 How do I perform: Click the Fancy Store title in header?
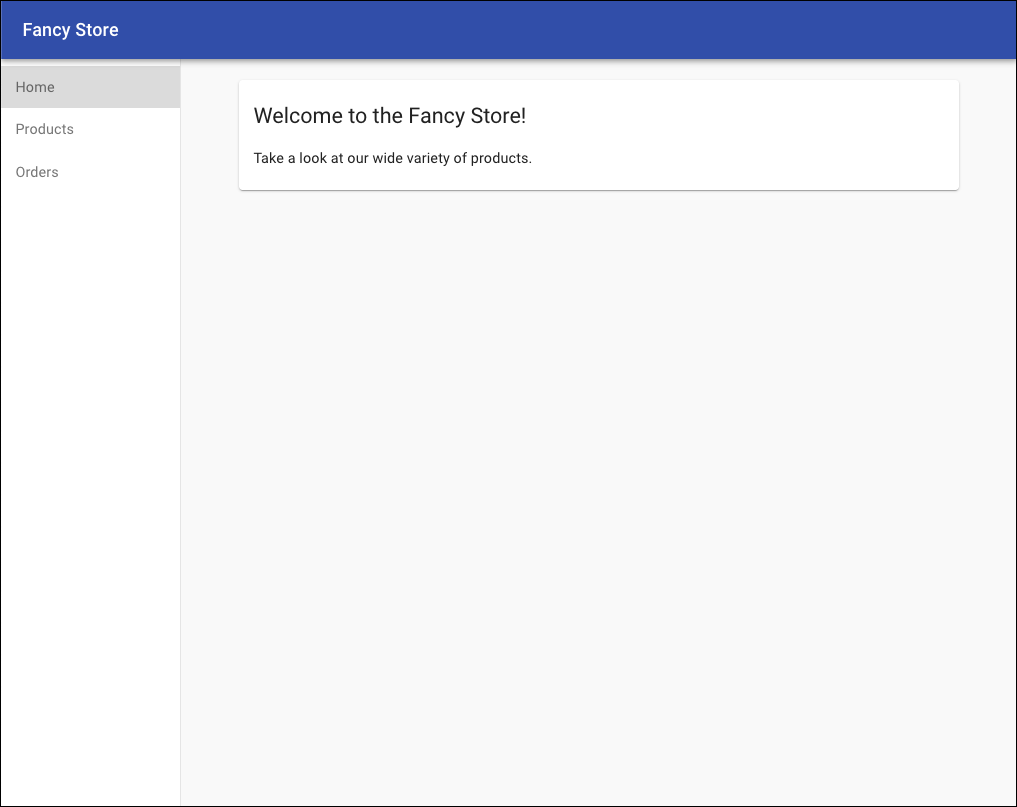(x=70, y=30)
